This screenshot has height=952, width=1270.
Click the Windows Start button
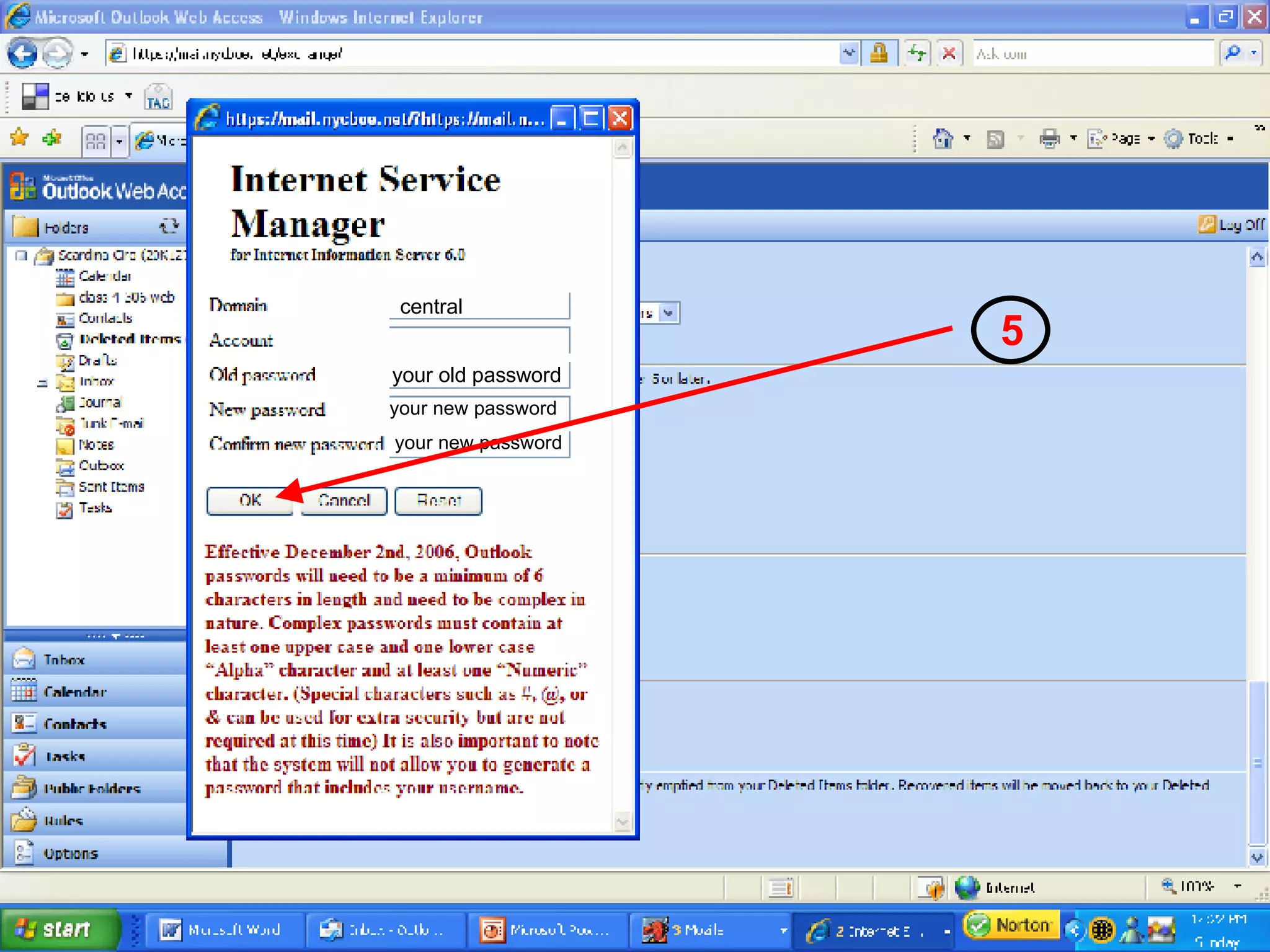point(59,929)
